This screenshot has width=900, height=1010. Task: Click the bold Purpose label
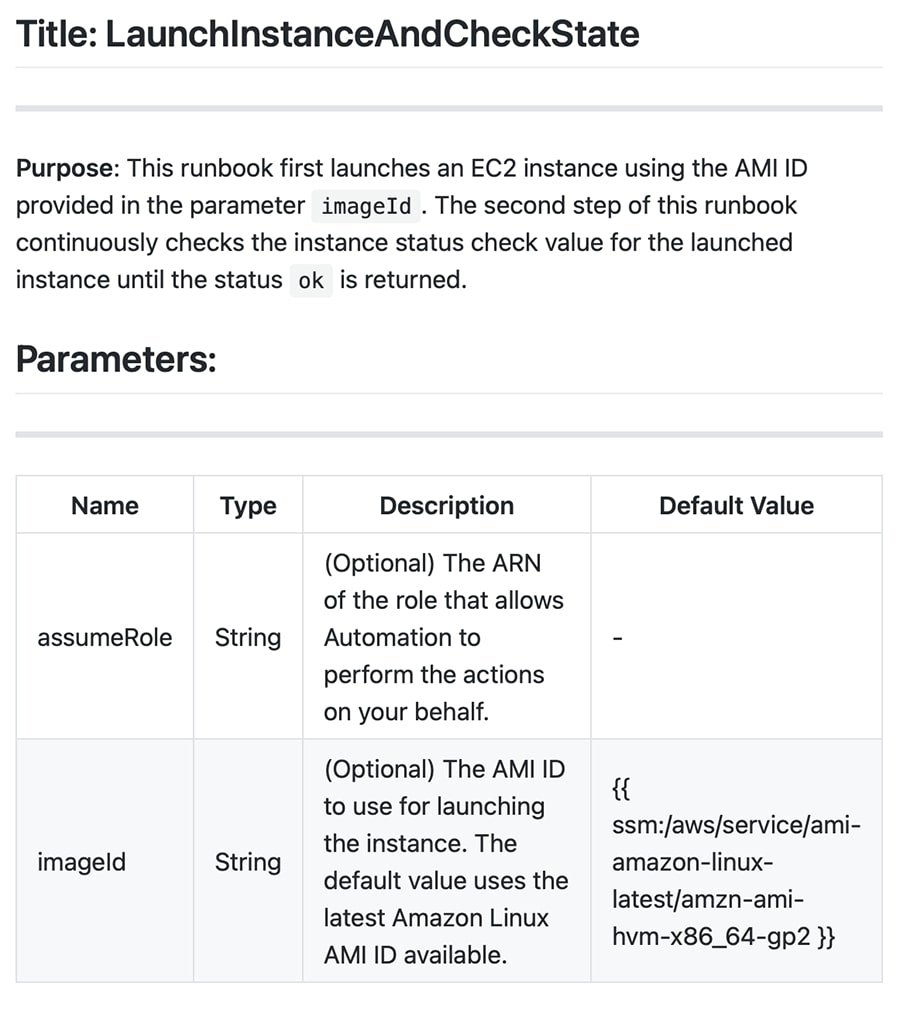[x=66, y=168]
